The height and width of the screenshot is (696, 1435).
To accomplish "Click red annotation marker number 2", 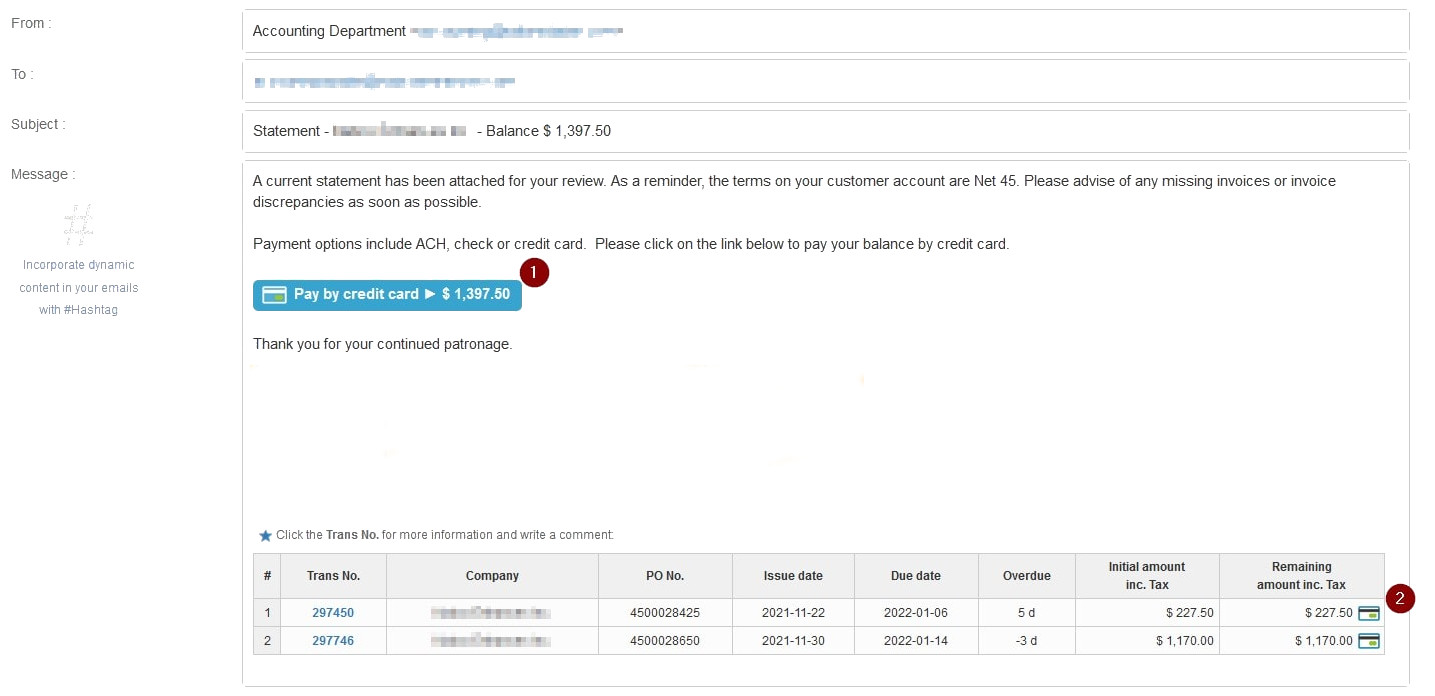I will pyautogui.click(x=1400, y=599).
